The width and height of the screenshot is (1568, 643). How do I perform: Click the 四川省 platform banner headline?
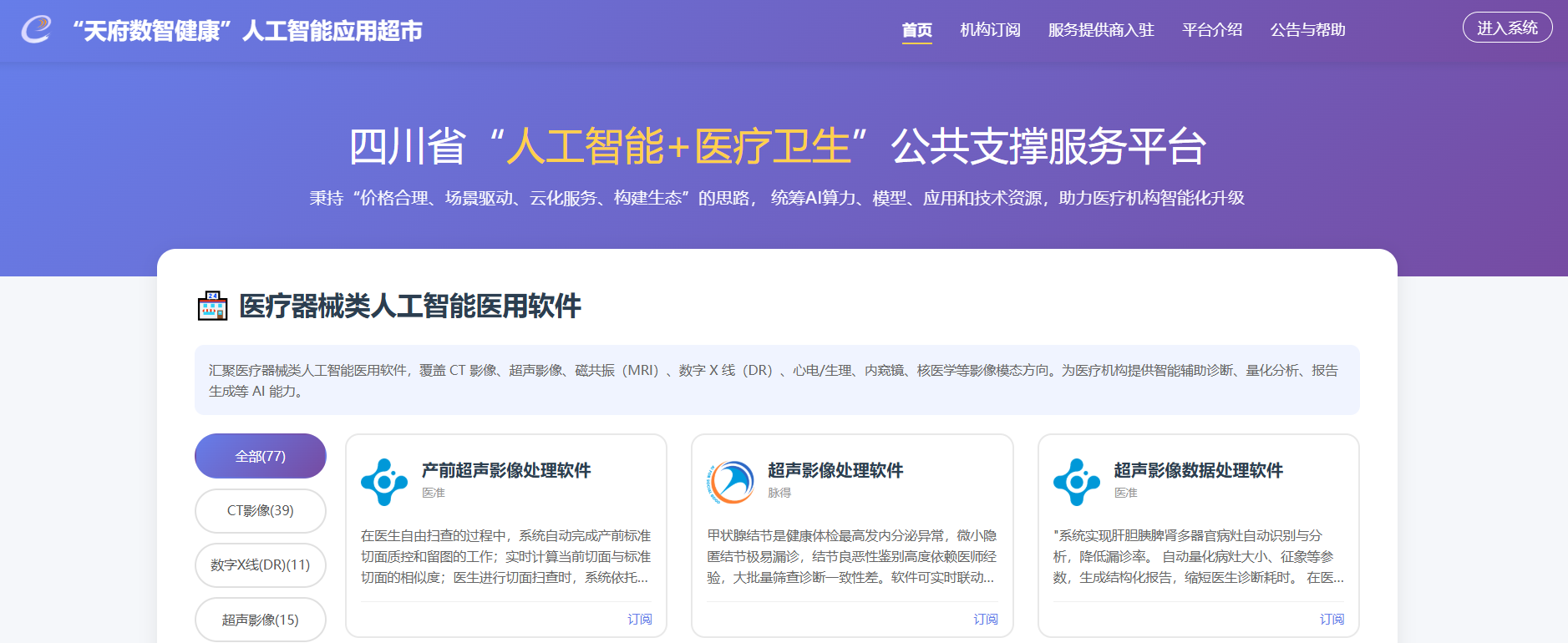pyautogui.click(x=778, y=146)
